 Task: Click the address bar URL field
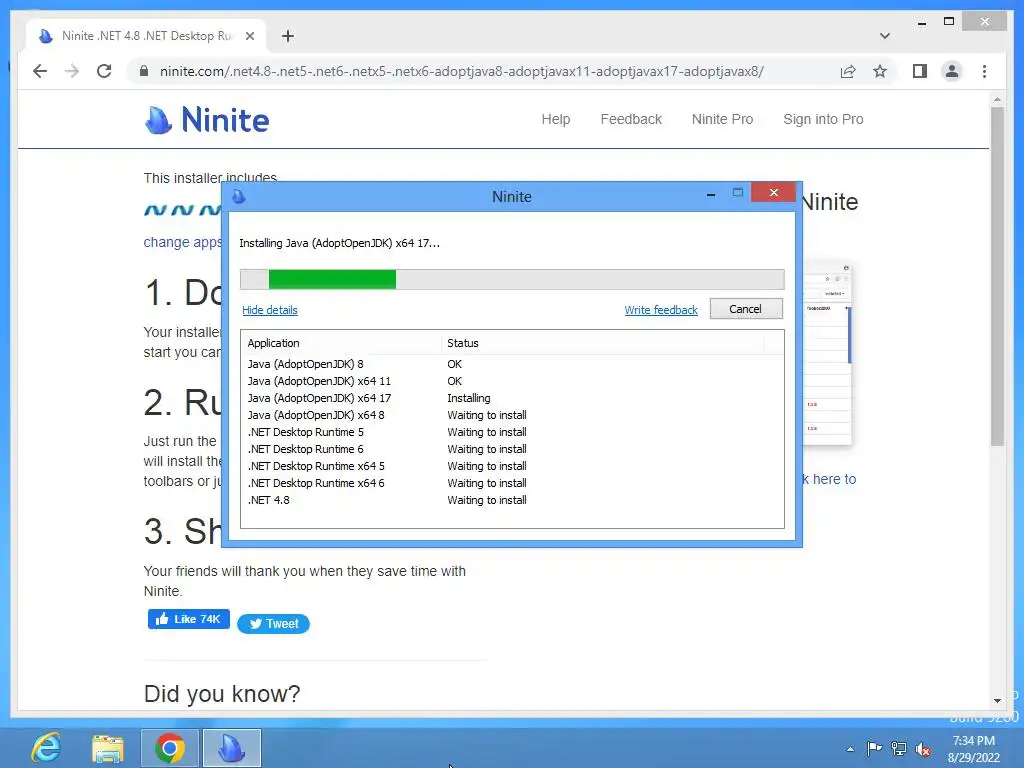461,71
